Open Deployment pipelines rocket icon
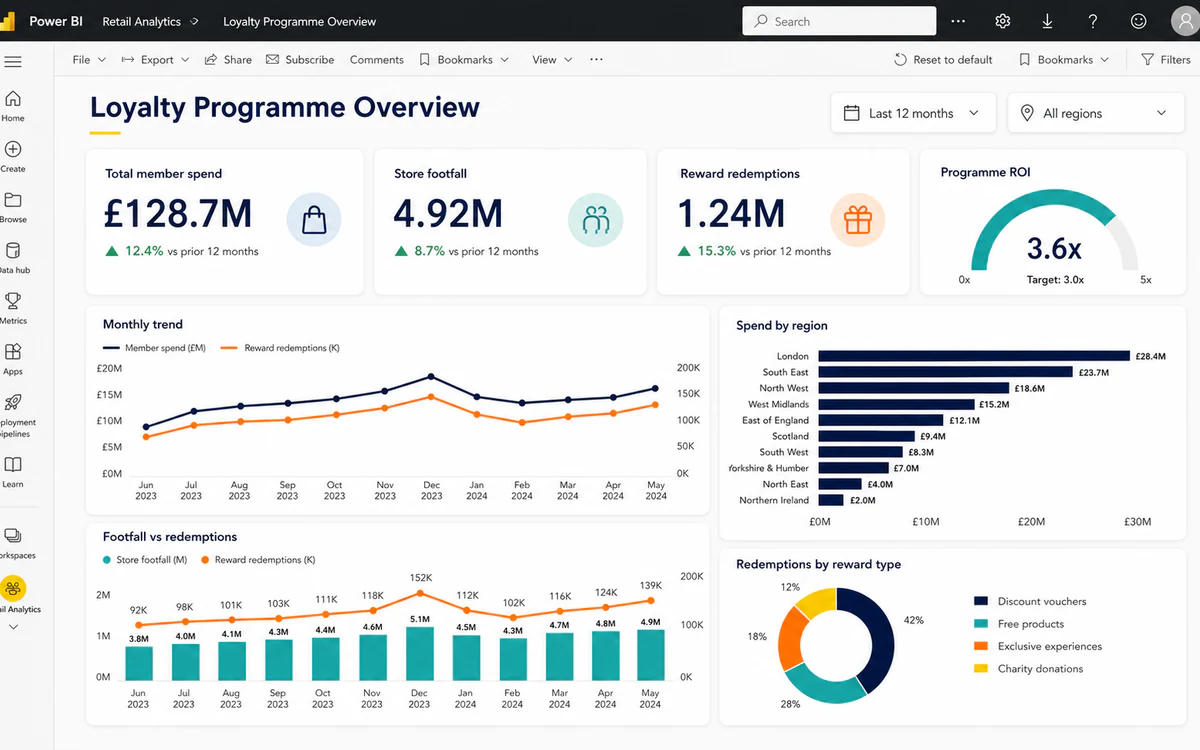 [x=13, y=402]
